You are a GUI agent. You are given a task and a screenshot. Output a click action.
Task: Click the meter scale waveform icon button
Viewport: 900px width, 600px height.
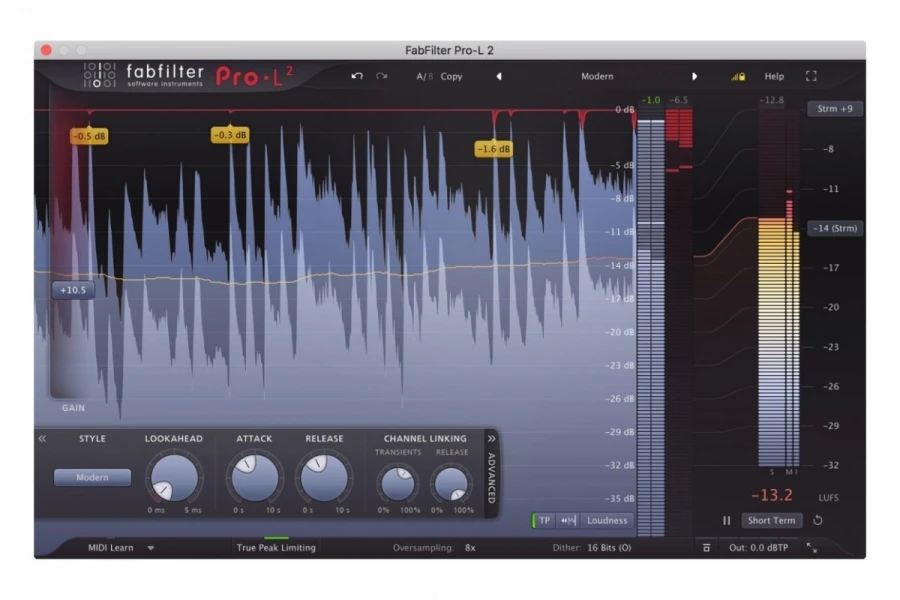point(568,520)
